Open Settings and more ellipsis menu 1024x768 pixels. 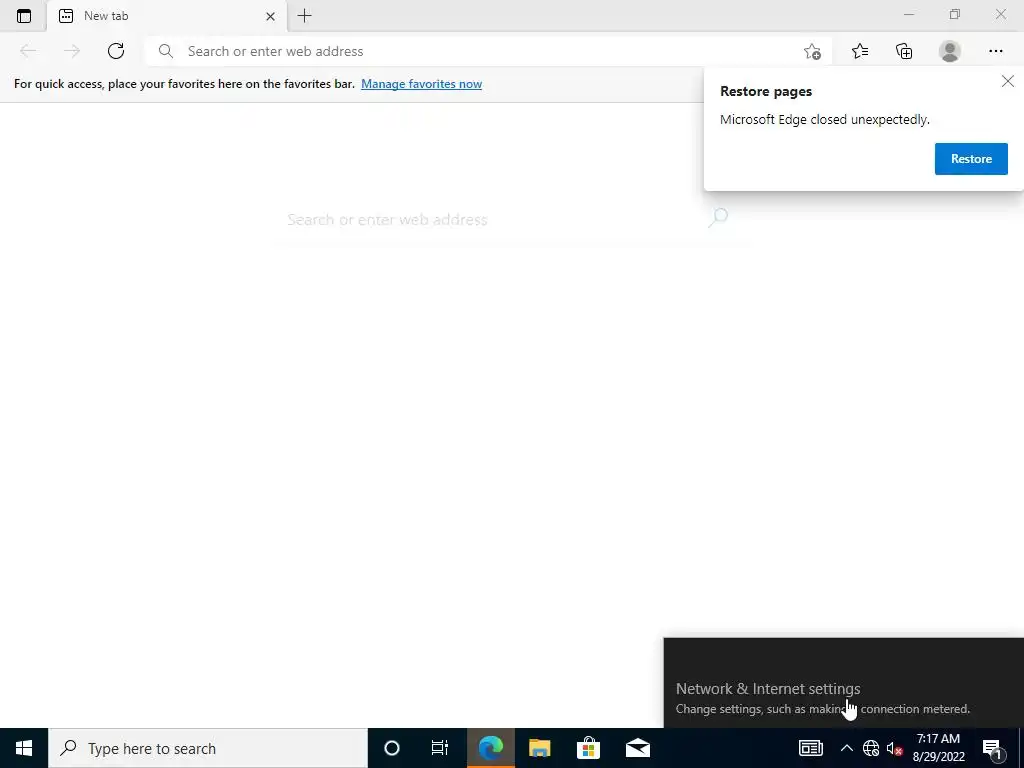tap(995, 51)
